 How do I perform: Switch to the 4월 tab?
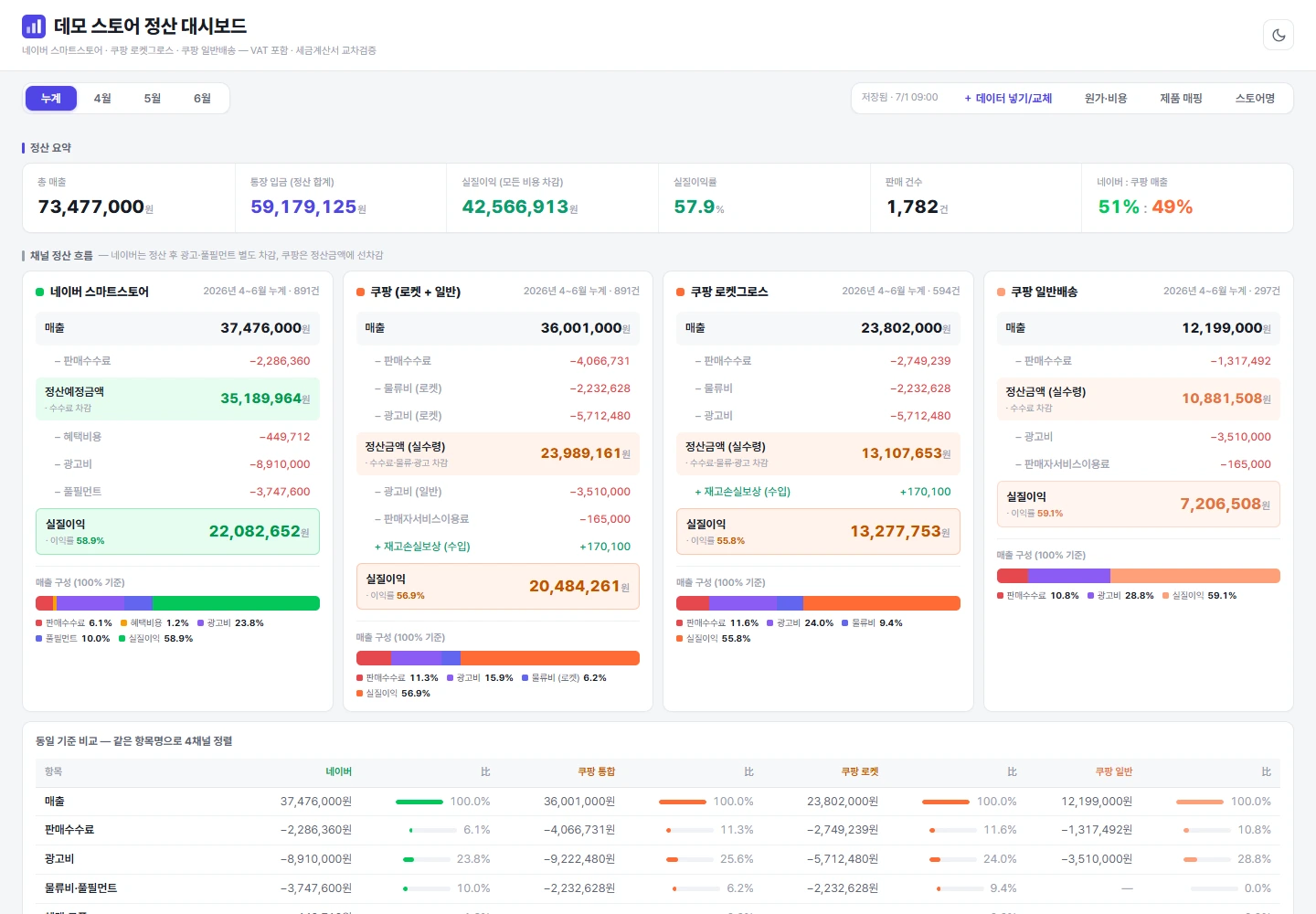coord(102,99)
